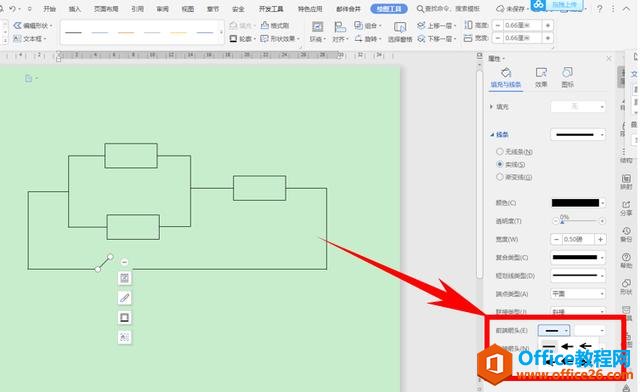Screen dimensions: 640x392
Task: Select the 格式刷 format painter icon
Action: (275, 25)
